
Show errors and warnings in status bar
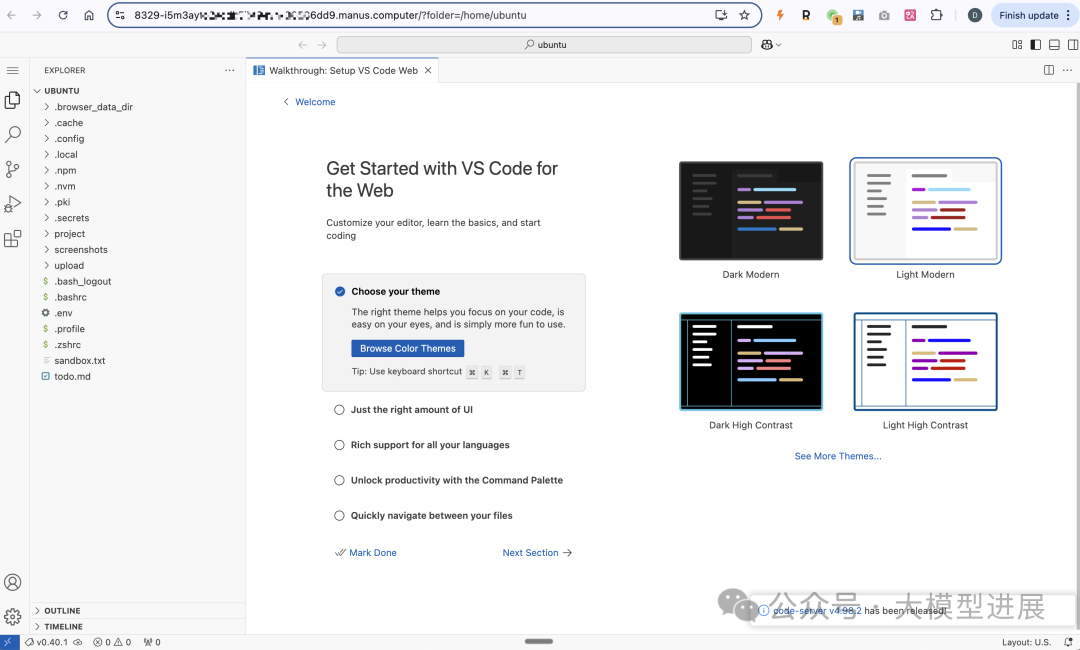112,642
